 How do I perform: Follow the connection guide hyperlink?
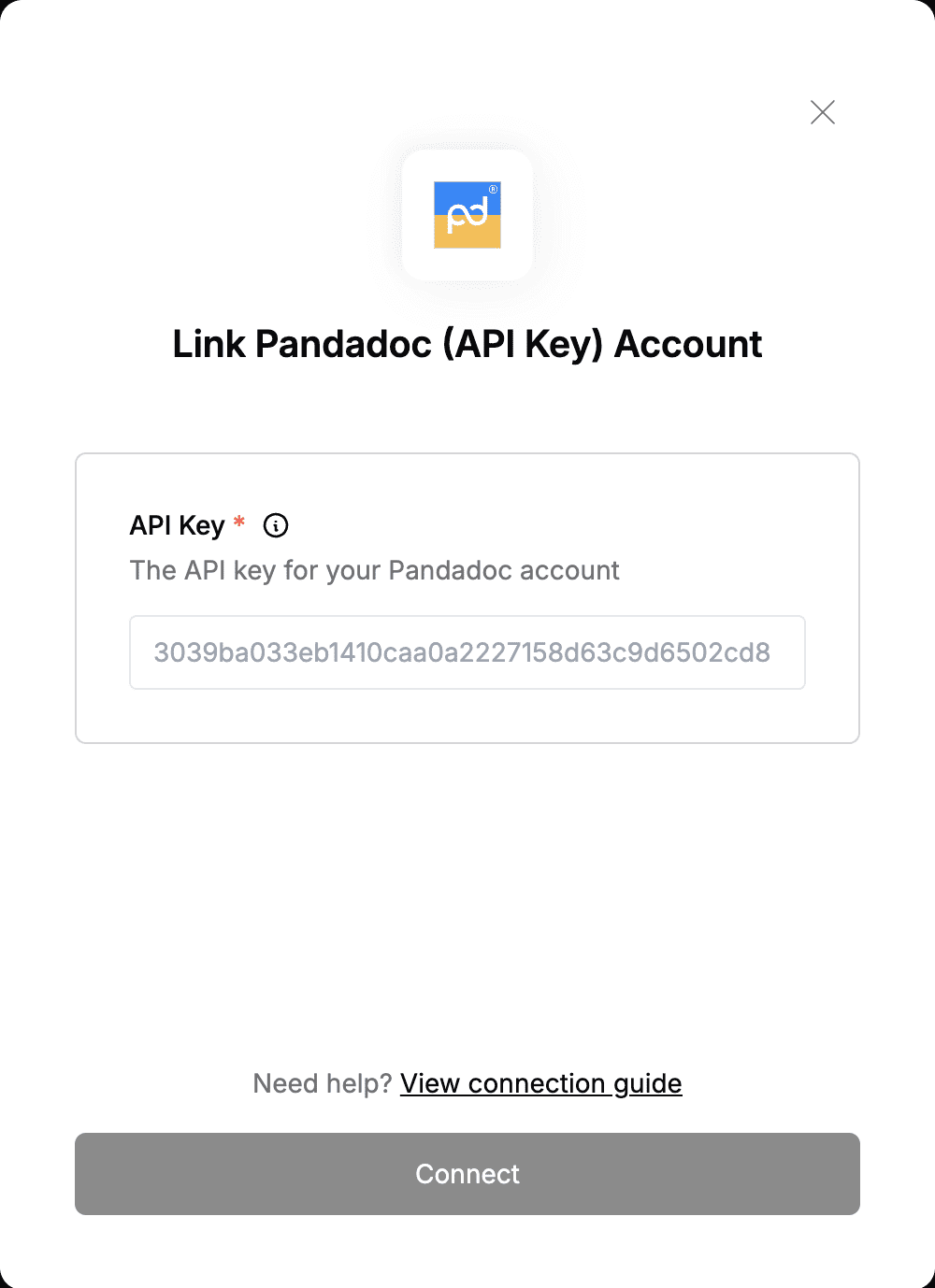click(541, 1083)
